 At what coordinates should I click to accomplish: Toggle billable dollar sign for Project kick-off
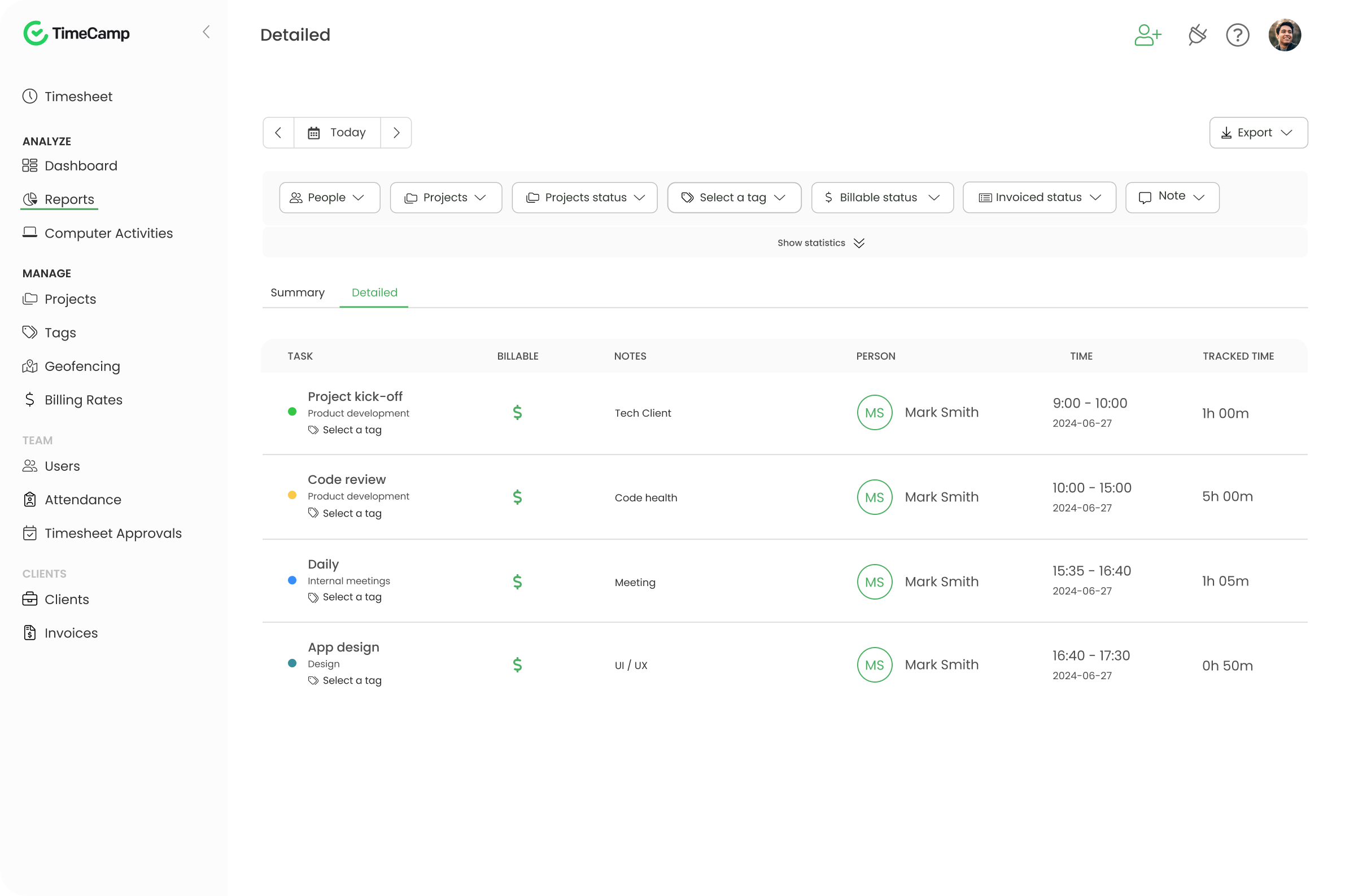click(x=517, y=413)
